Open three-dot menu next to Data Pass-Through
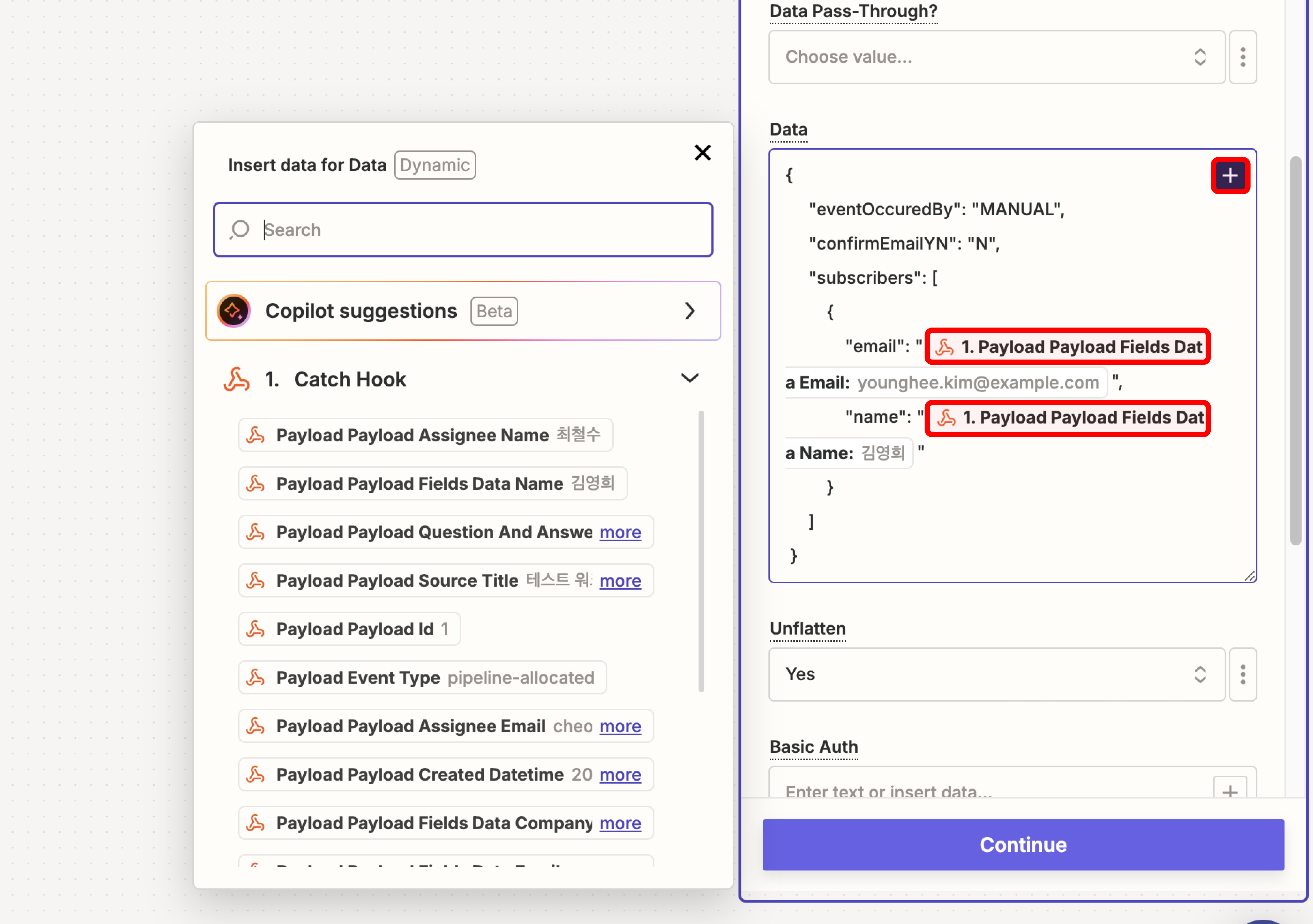1313x924 pixels. (x=1242, y=57)
